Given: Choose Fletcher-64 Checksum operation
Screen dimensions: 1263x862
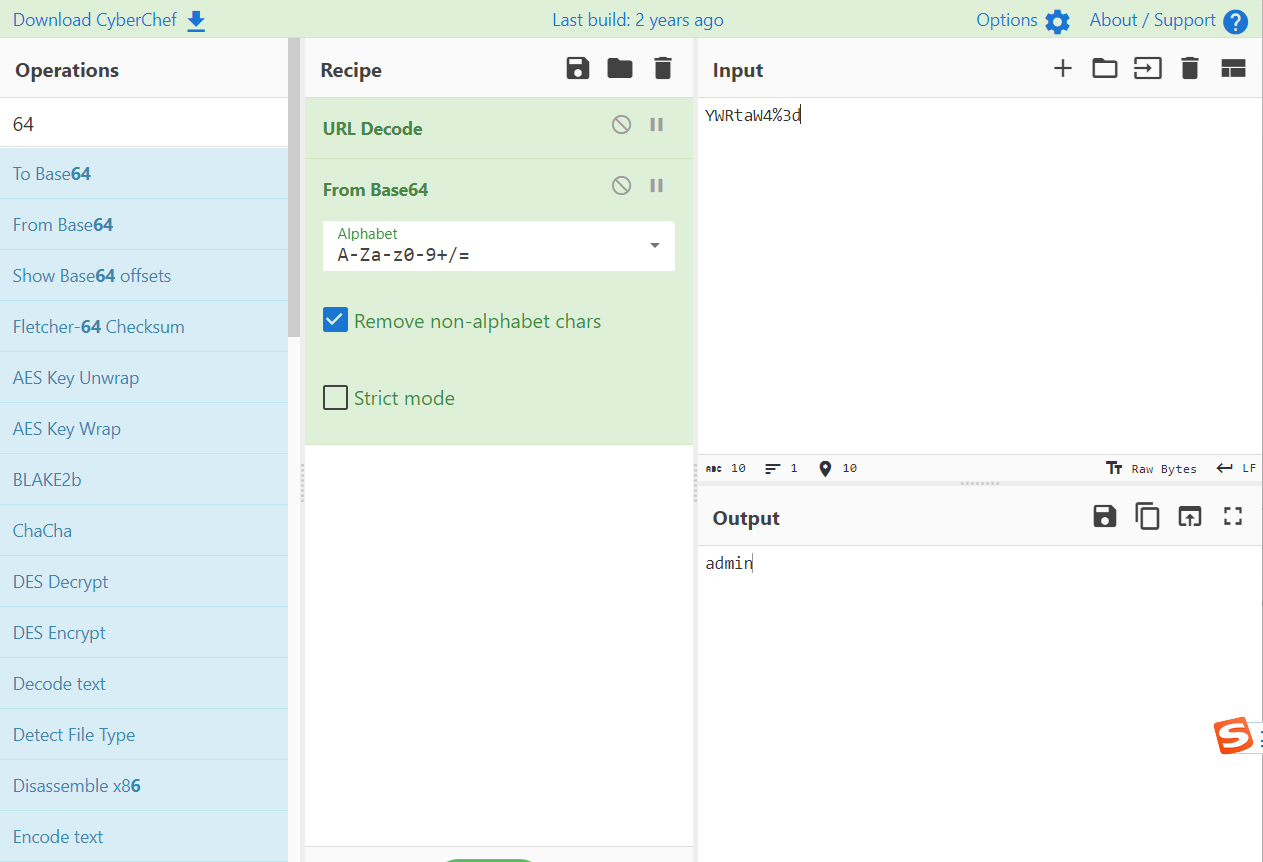Looking at the screenshot, I should tap(98, 327).
